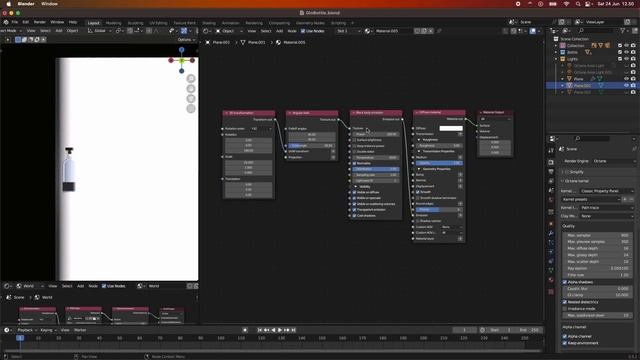
Task: Toggle render camera icon for Plane.001
Action: (633, 85)
